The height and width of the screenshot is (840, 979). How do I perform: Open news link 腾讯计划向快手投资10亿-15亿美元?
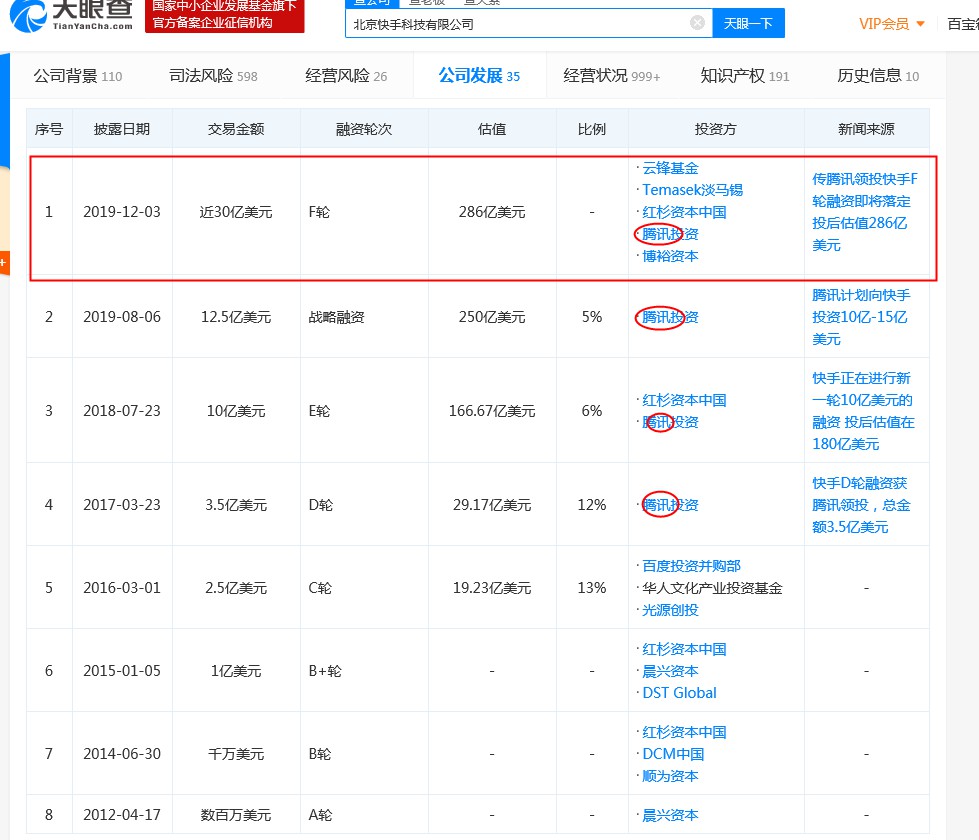861,317
